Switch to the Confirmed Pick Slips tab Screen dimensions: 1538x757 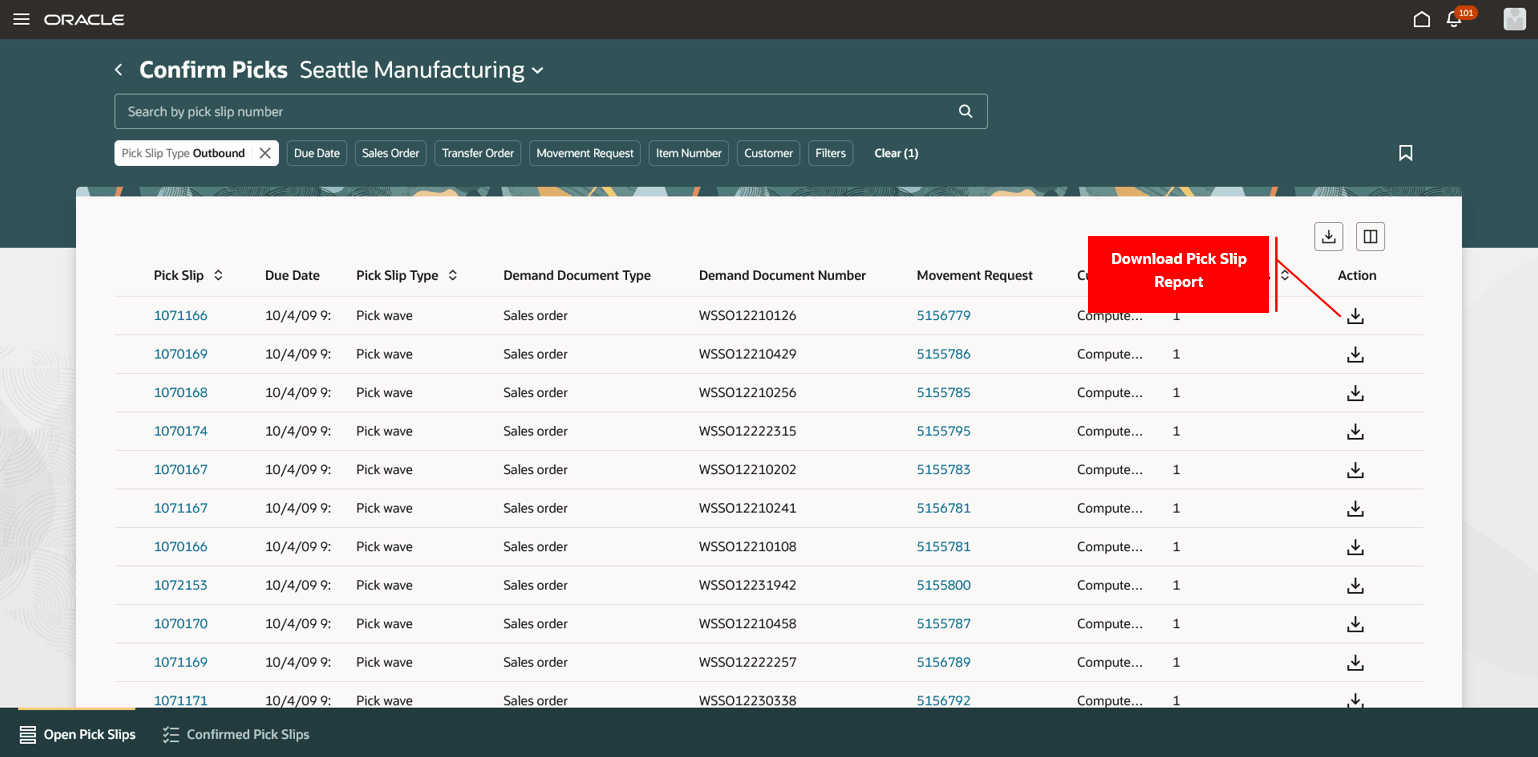(236, 734)
